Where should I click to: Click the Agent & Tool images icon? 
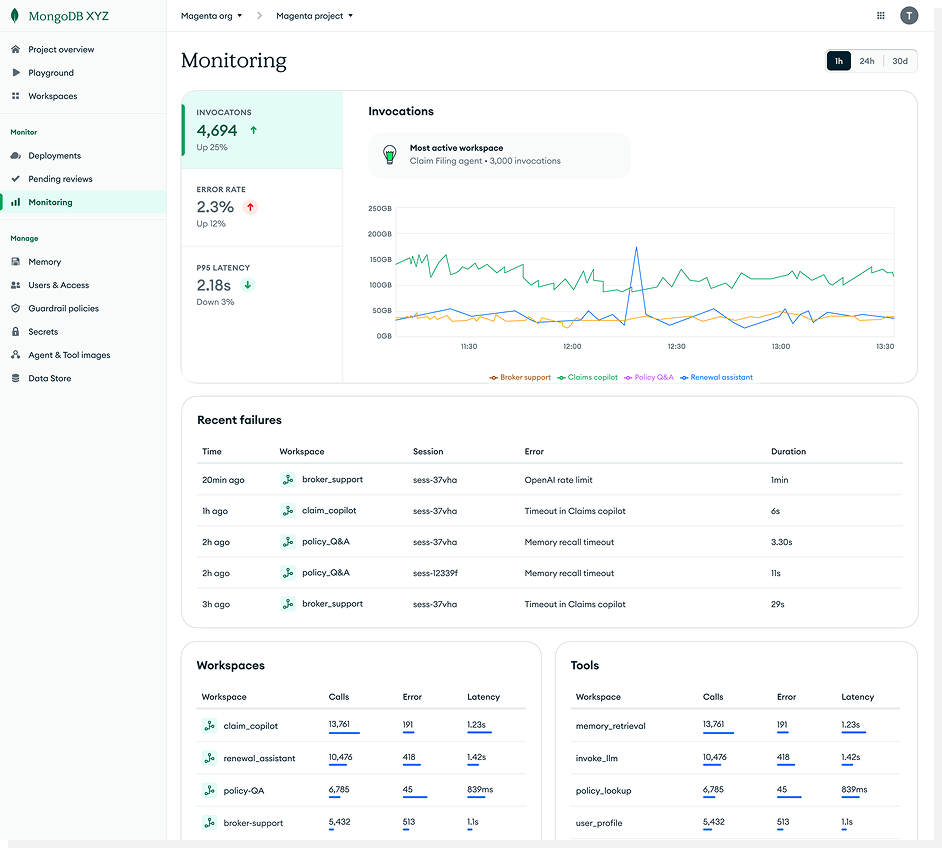click(x=16, y=355)
